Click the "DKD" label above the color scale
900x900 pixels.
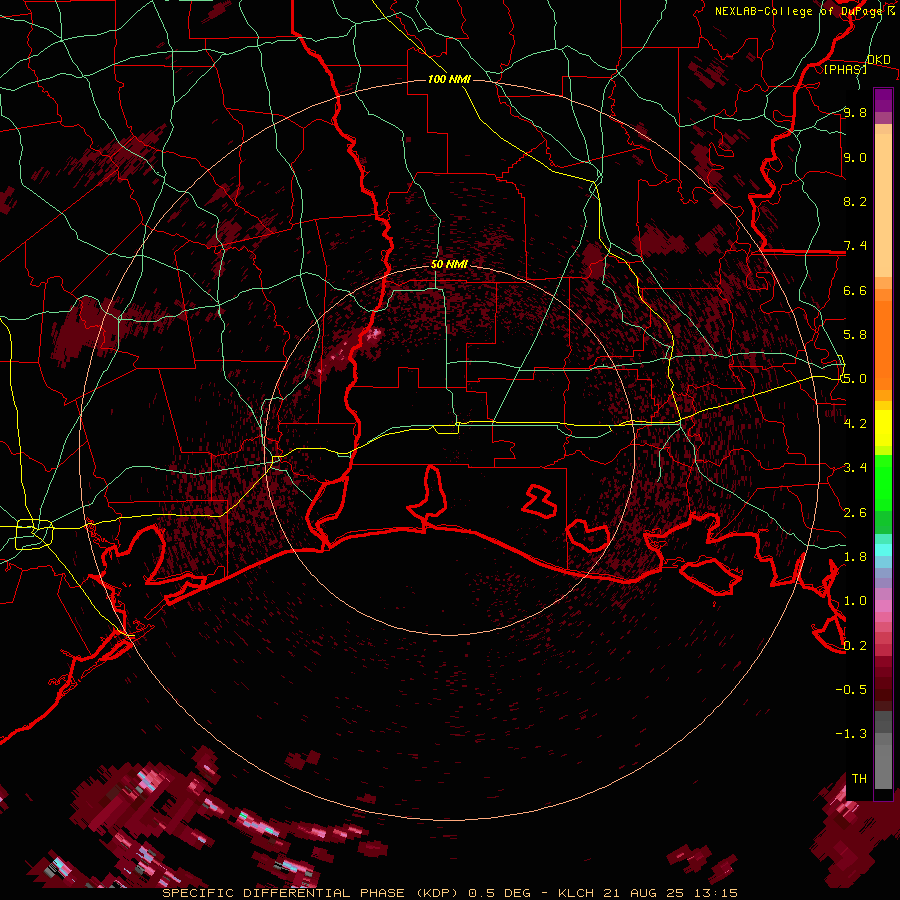(878, 60)
